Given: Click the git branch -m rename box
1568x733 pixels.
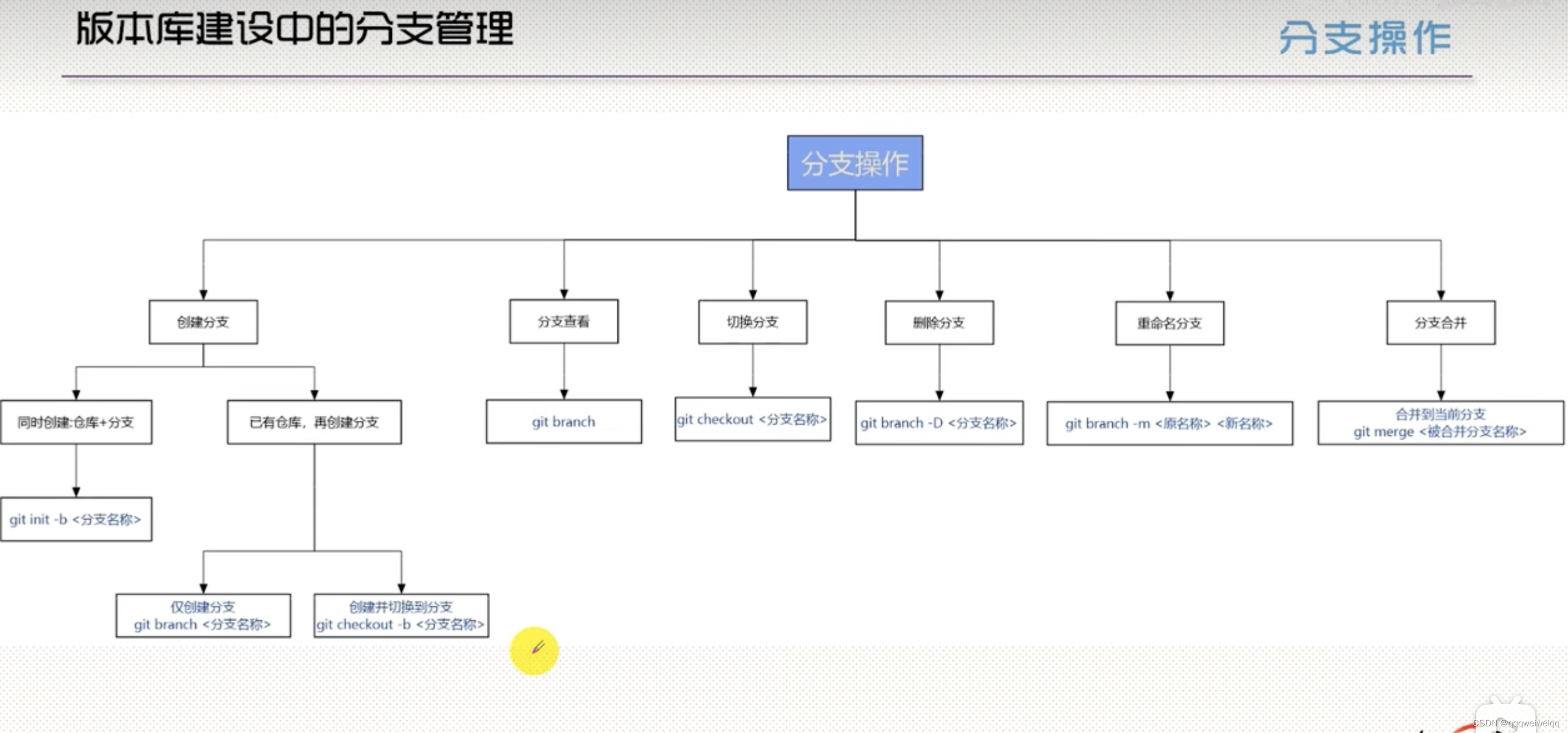Looking at the screenshot, I should [x=1169, y=423].
